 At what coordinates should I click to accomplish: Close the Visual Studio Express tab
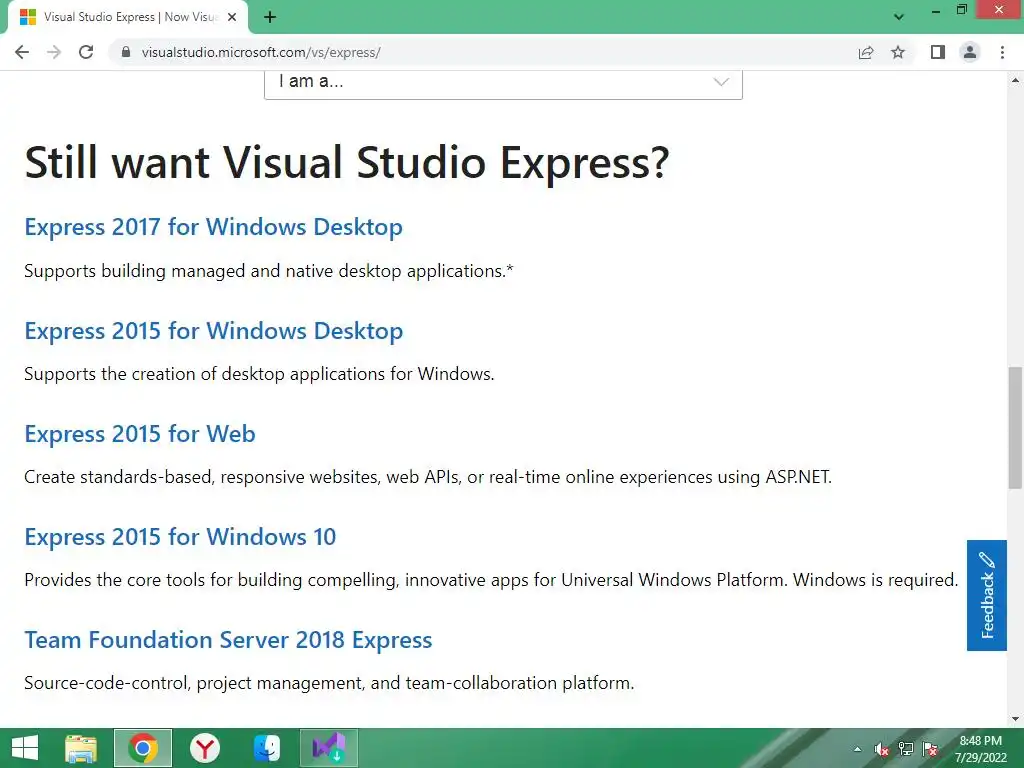[232, 17]
